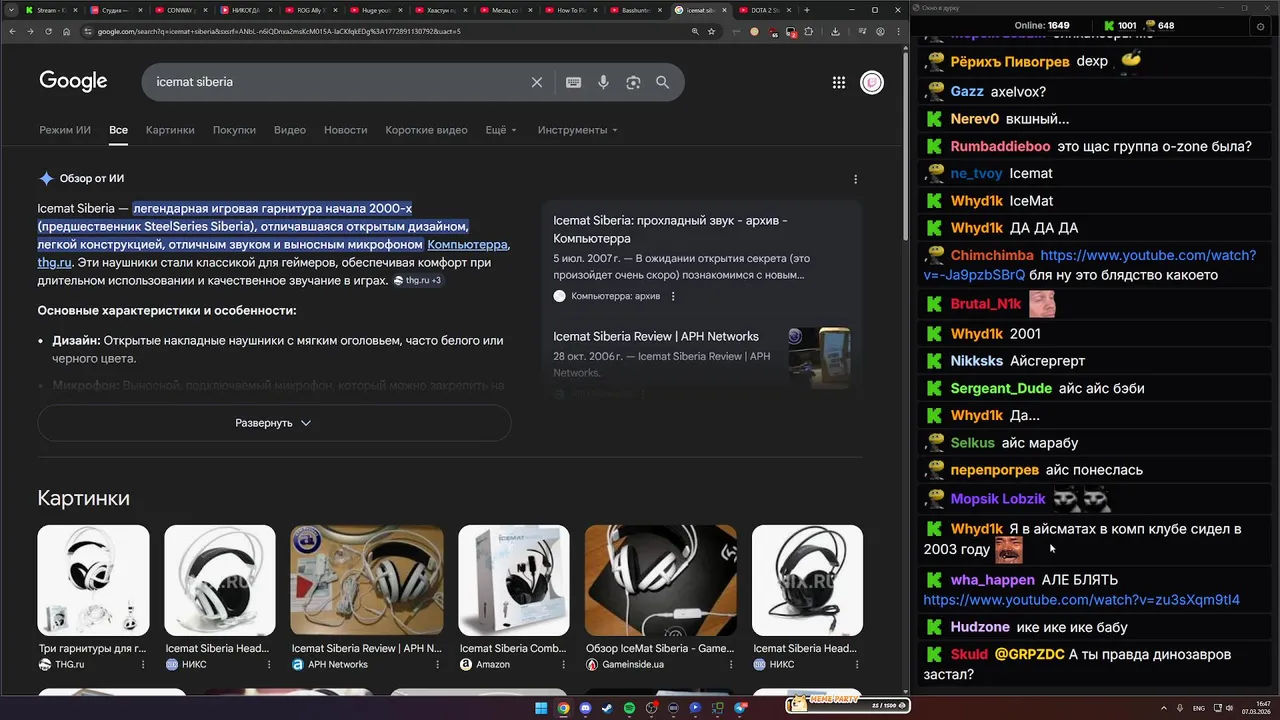This screenshot has width=1280, height=720.
Task: Open Icemat Siberia Review APH Networks result
Action: click(656, 336)
